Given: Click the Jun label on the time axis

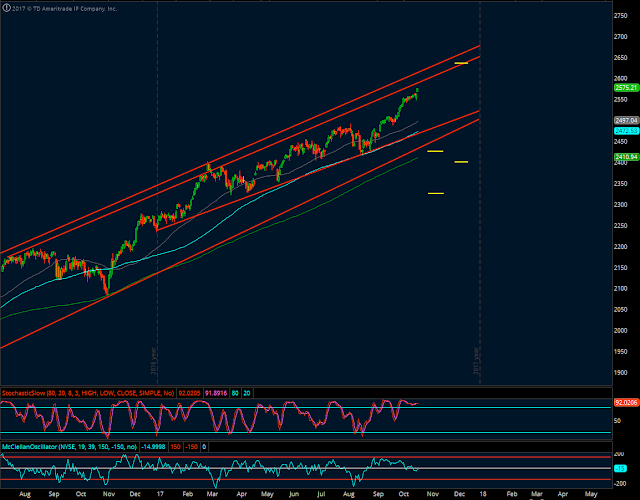Looking at the screenshot, I should tap(293, 494).
